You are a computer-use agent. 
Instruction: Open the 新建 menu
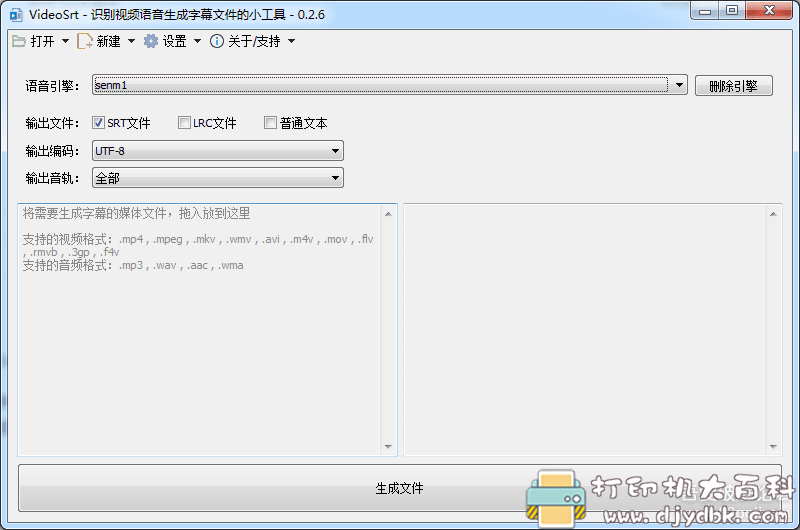[x=108, y=41]
